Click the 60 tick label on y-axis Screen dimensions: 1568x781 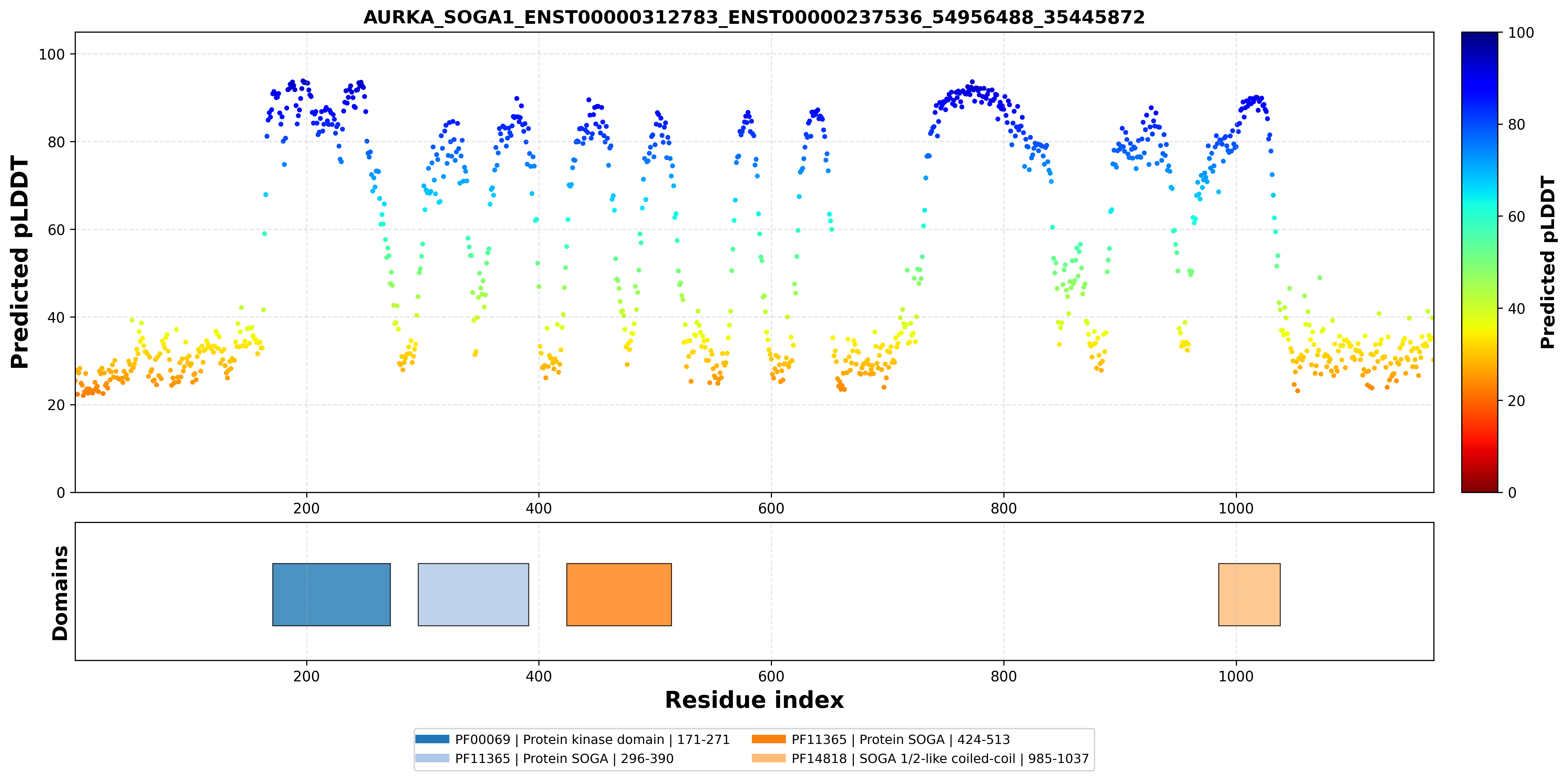coord(56,230)
